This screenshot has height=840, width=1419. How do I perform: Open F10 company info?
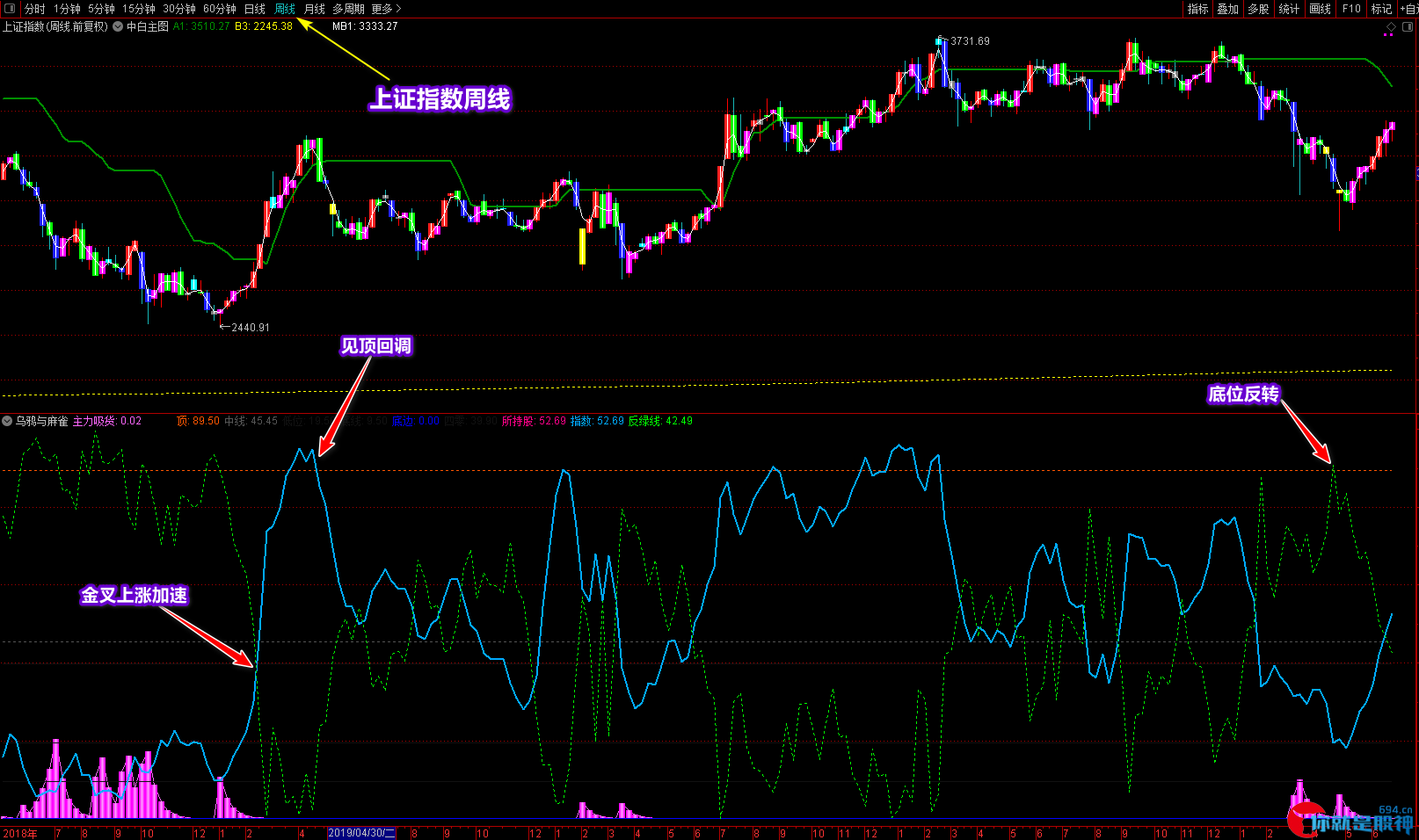click(x=1351, y=9)
